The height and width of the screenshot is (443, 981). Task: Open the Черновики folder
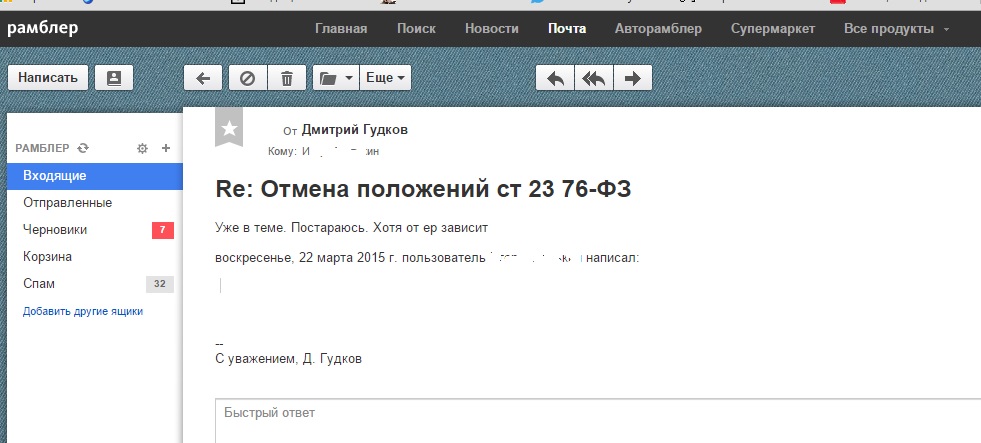click(55, 230)
